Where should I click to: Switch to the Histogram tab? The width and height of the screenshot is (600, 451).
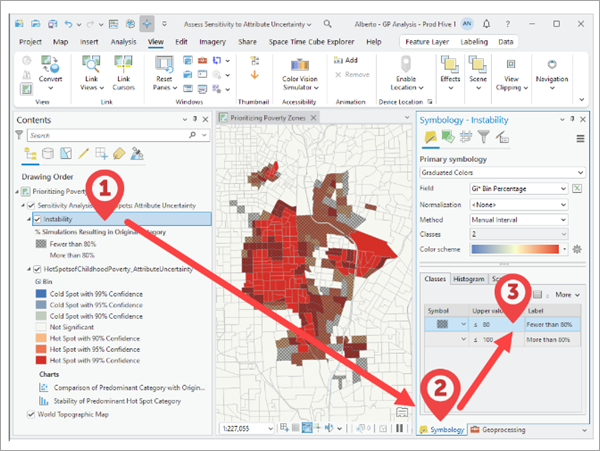coord(468,279)
